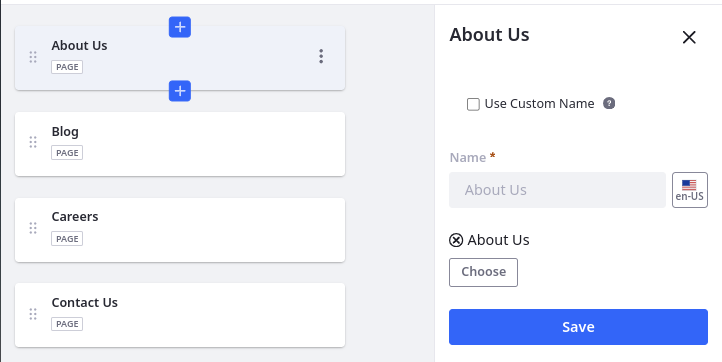The image size is (722, 362).
Task: Click the plus button below About Us card
Action: tap(180, 91)
